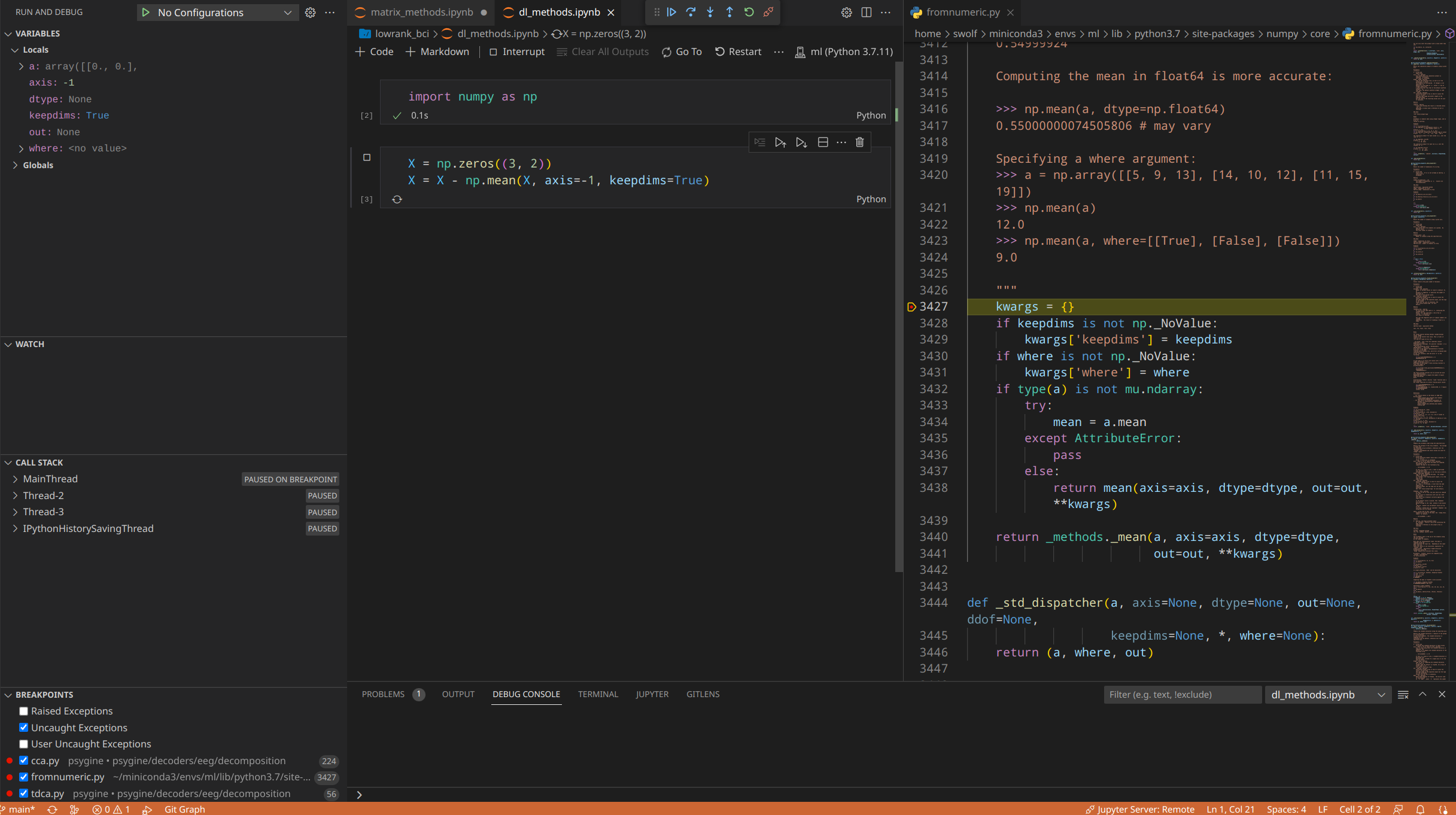Expand the where variable
Image resolution: width=1456 pixels, height=815 pixels.
tap(22, 148)
